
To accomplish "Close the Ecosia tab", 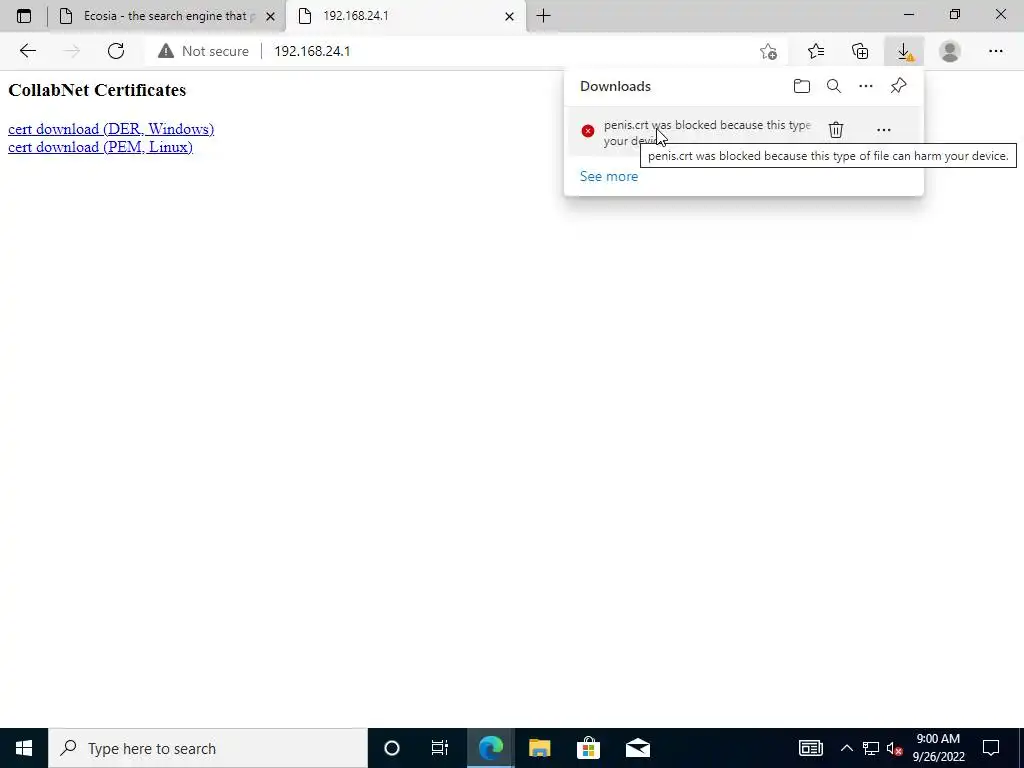I will point(270,16).
